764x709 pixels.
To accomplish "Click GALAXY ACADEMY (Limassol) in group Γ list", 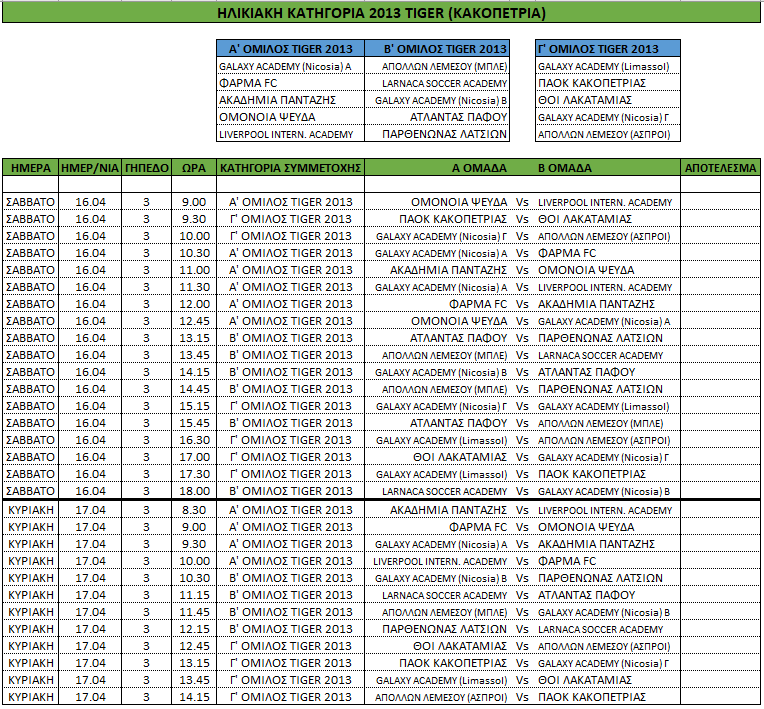I will pos(604,66).
